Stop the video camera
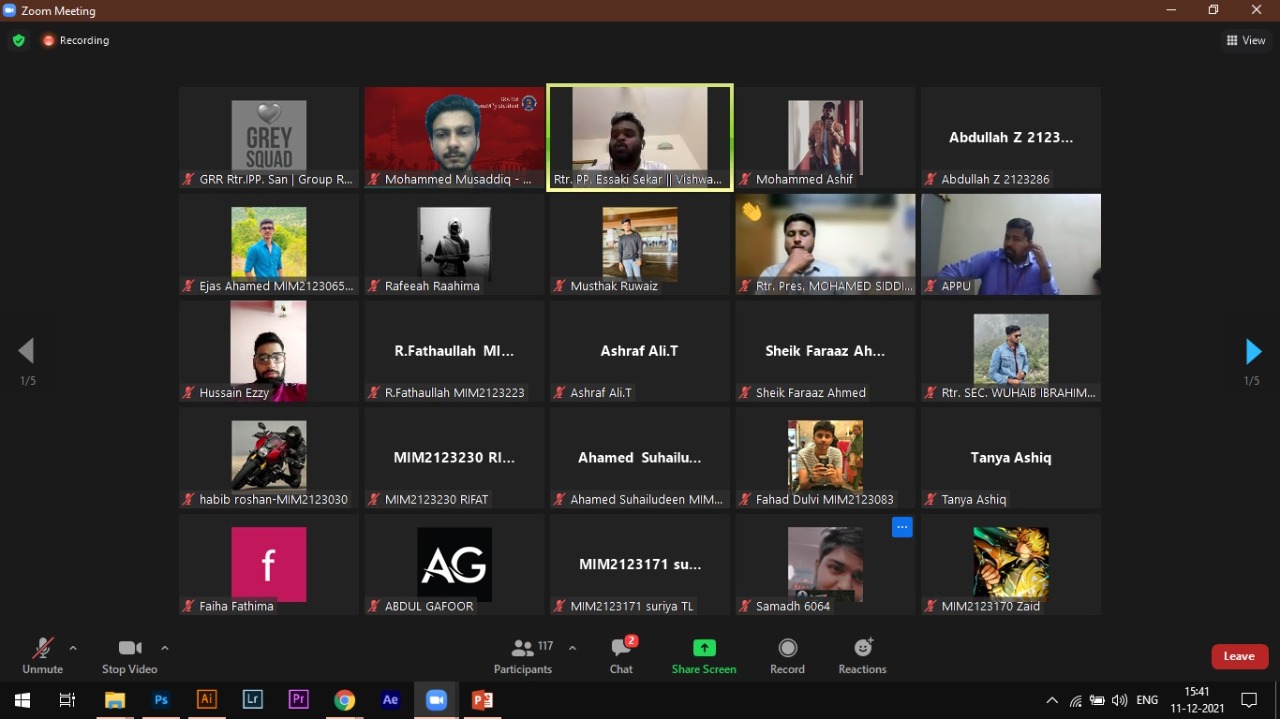The image size is (1280, 719). coord(129,656)
